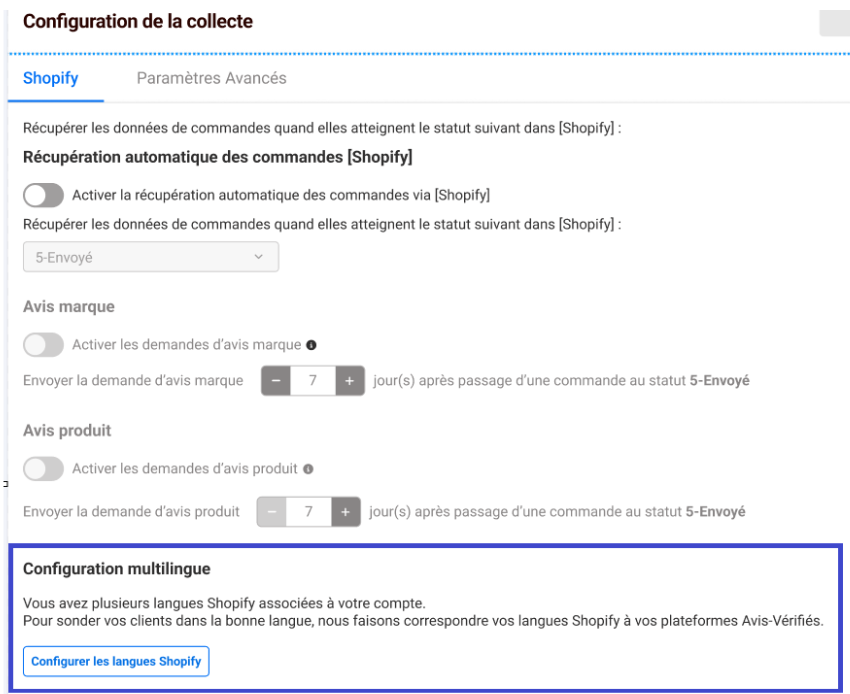Screen dimensions: 850x694
Task: Switch to the Paramètres Avancés tab
Action: click(x=211, y=79)
